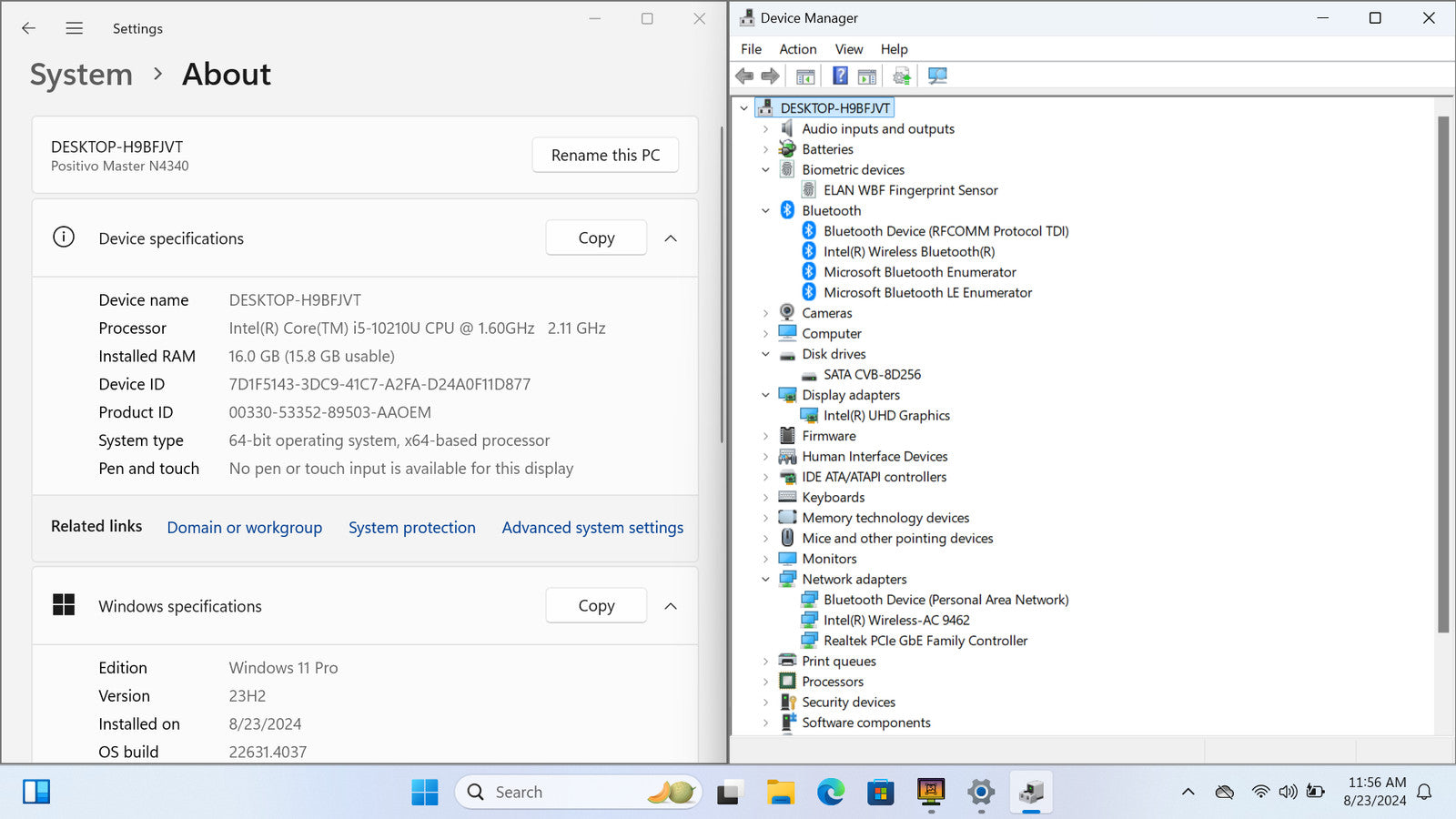This screenshot has width=1456, height=819.
Task: Collapse the Network adapters category
Action: pyautogui.click(x=765, y=580)
